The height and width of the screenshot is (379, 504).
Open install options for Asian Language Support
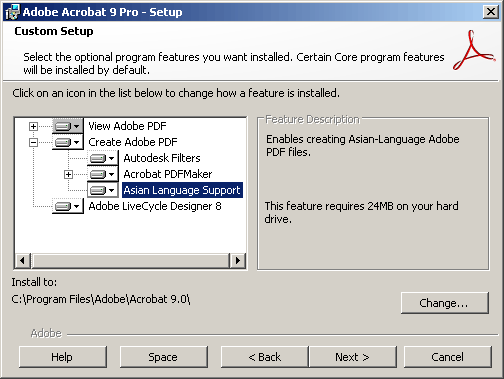pos(103,190)
